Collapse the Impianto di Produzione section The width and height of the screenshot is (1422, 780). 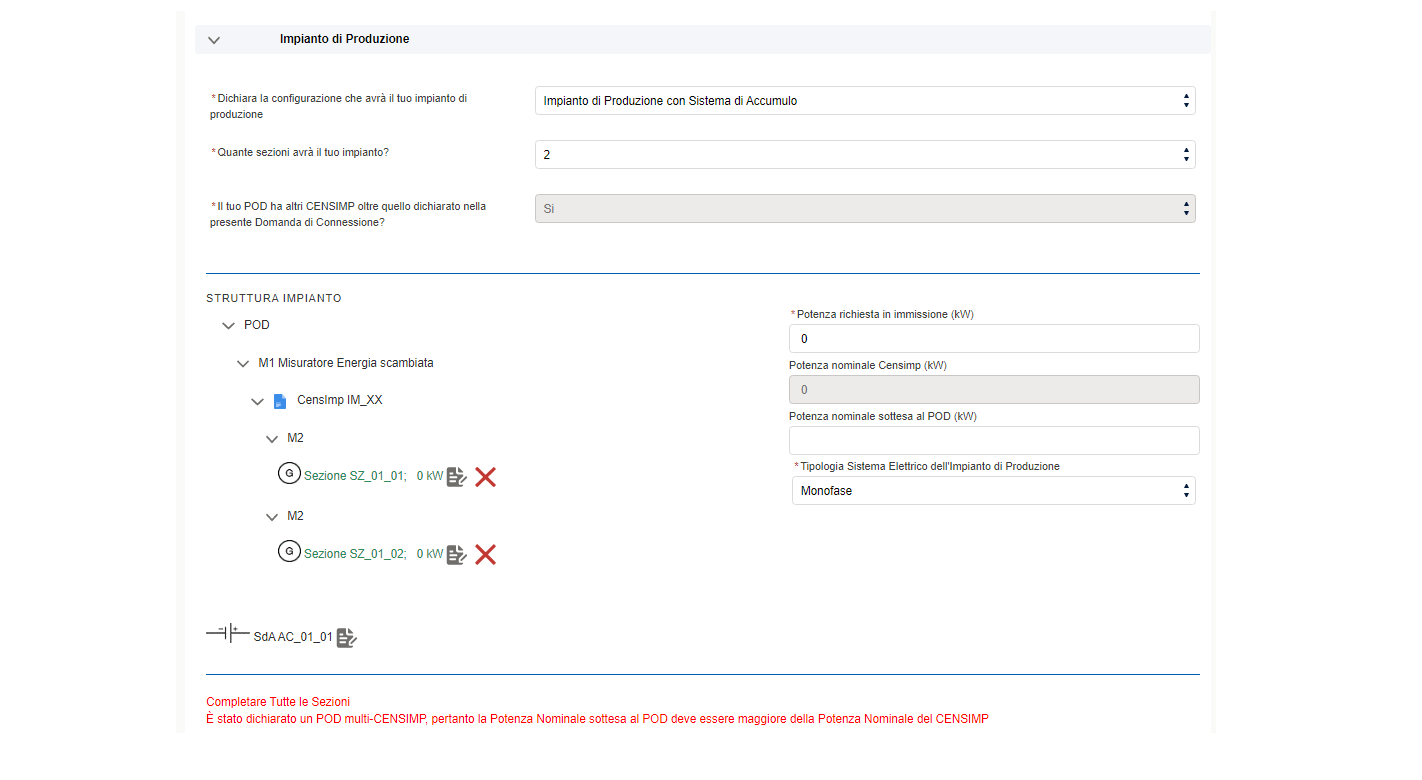coord(213,40)
